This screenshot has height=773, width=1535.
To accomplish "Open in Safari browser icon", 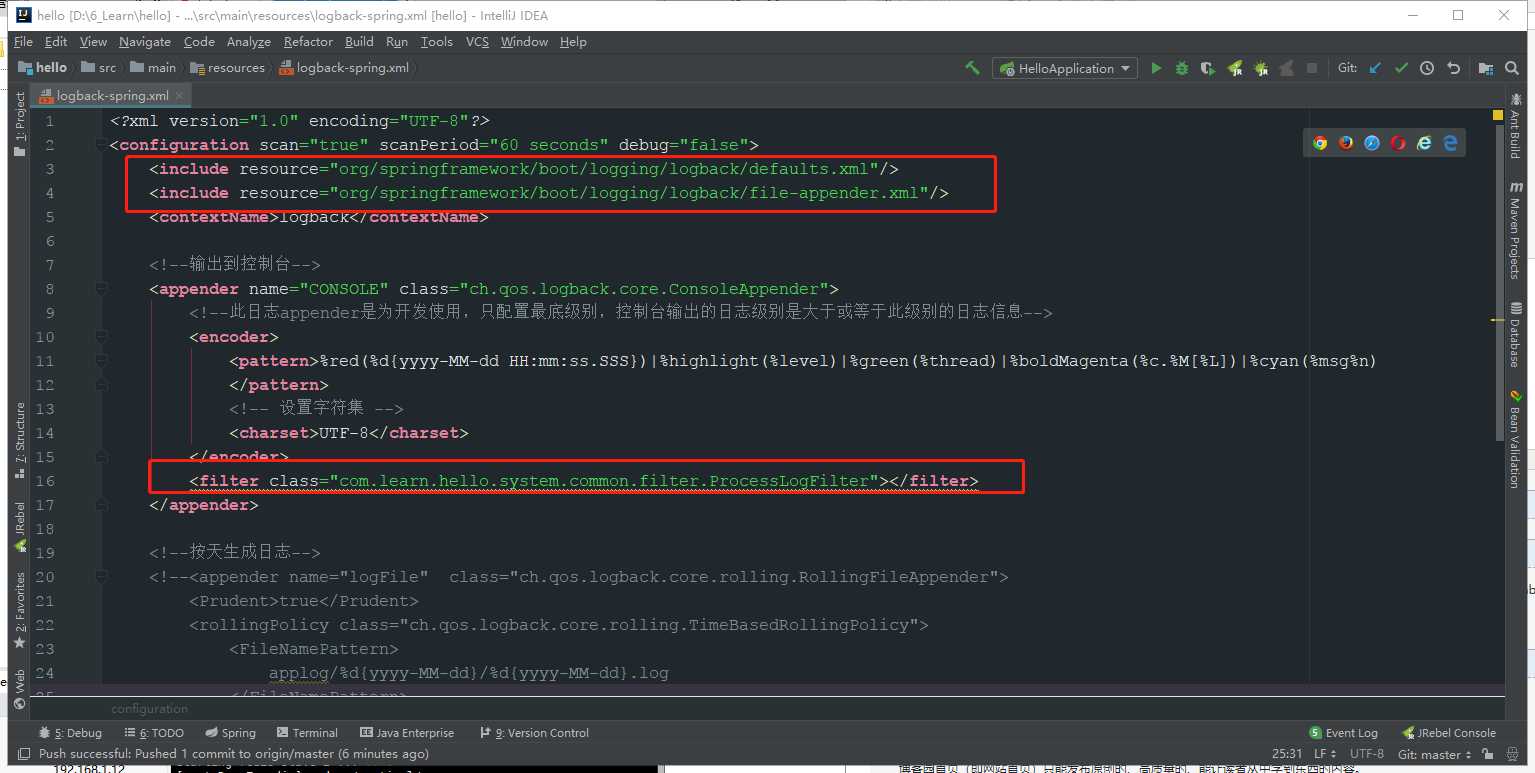I will pos(1372,143).
